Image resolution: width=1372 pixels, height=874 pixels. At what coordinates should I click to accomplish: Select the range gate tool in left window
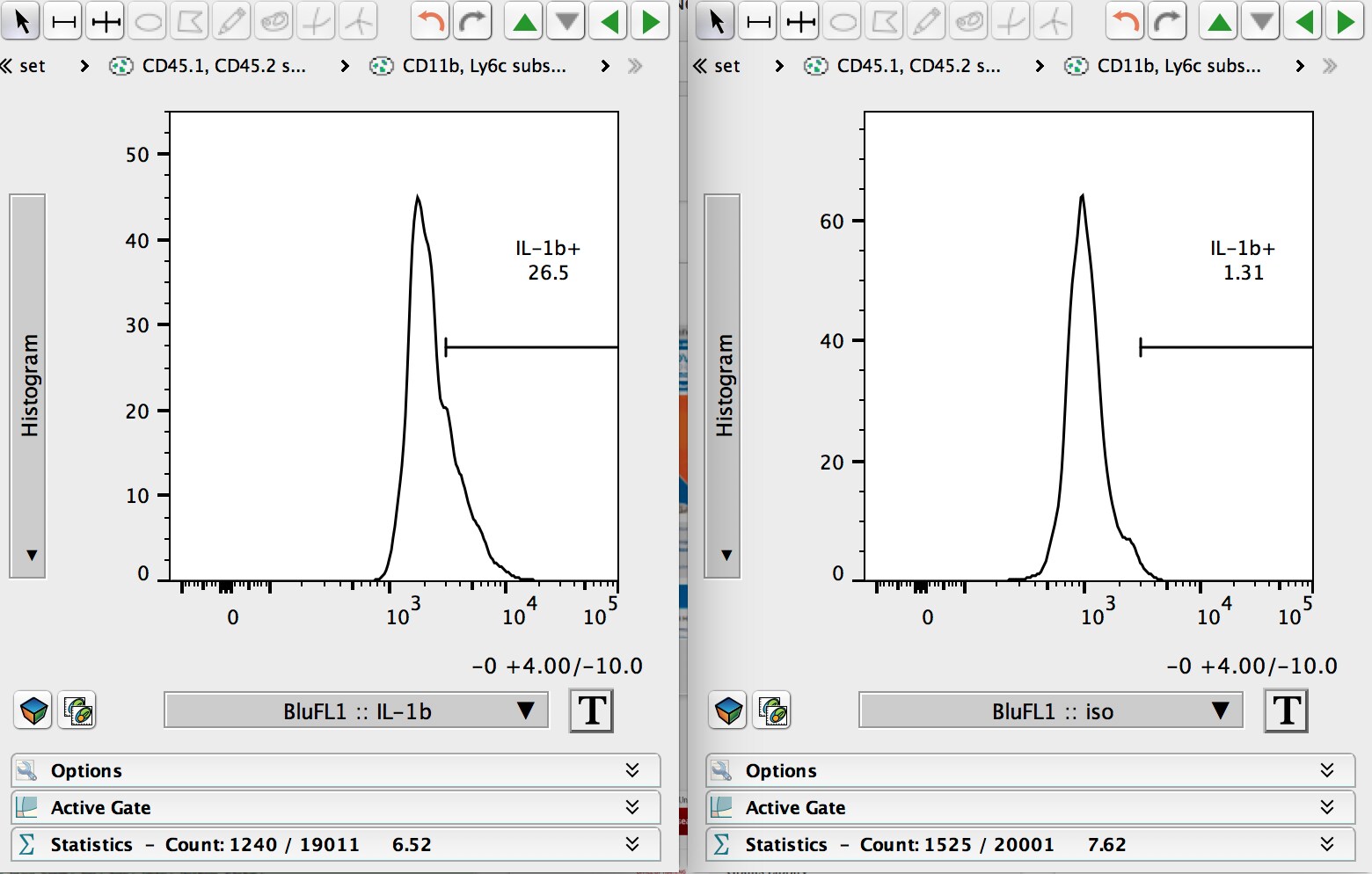[x=63, y=21]
